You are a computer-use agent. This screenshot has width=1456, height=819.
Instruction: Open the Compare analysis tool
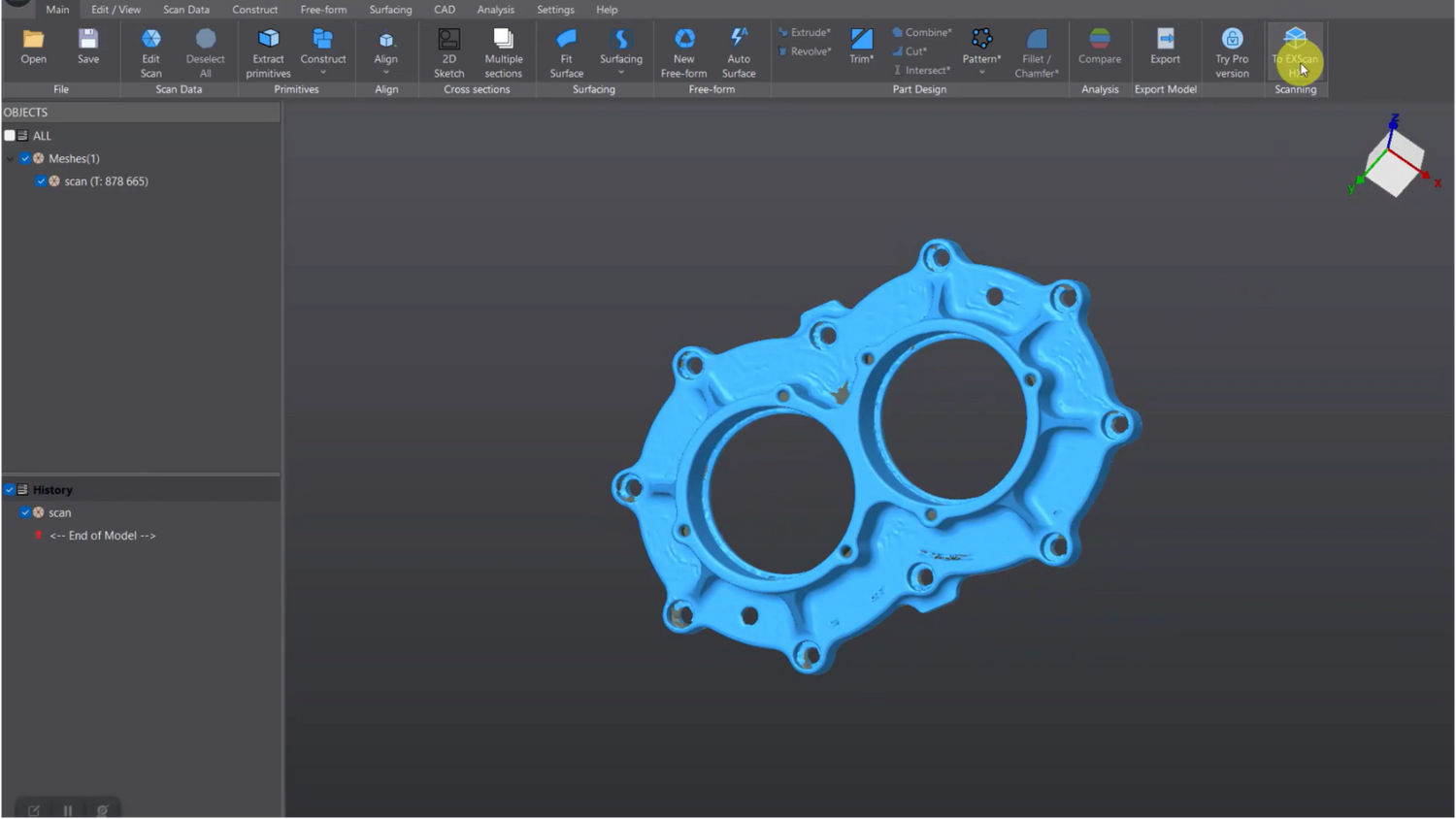point(1099,41)
